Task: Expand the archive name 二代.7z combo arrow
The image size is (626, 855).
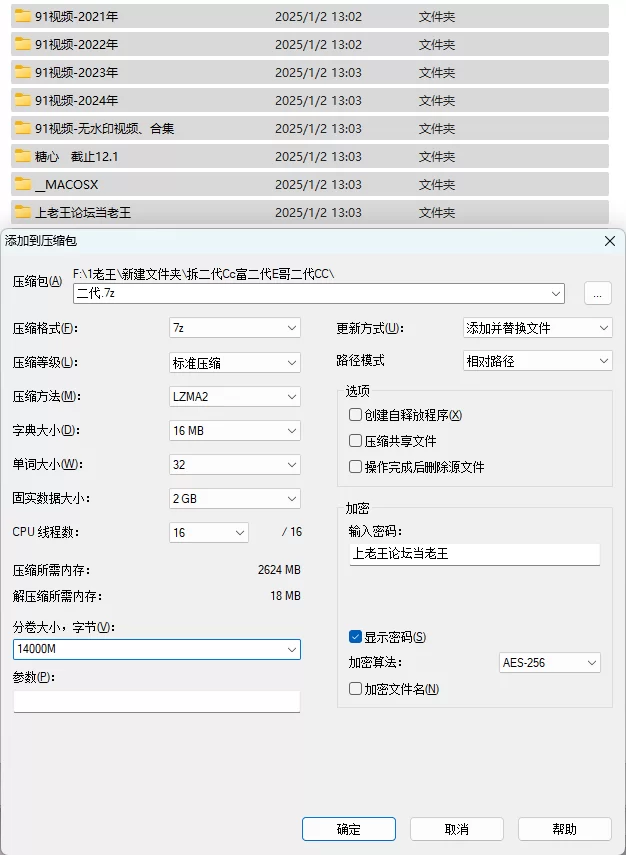Action: pos(556,293)
